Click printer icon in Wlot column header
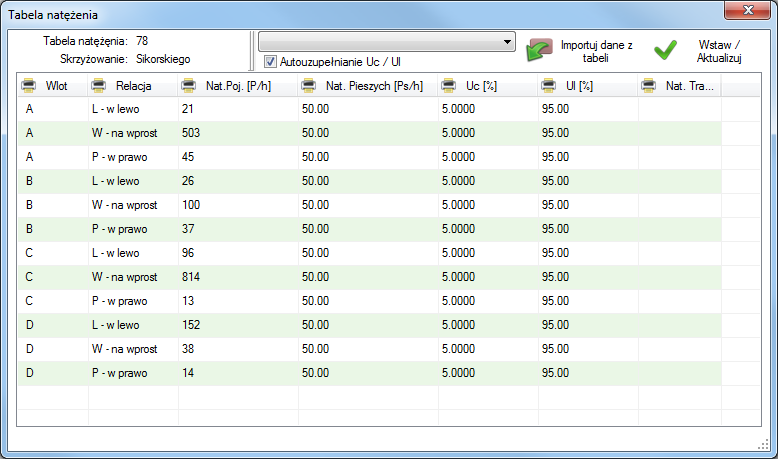Image resolution: width=778 pixels, height=459 pixels. (x=29, y=85)
